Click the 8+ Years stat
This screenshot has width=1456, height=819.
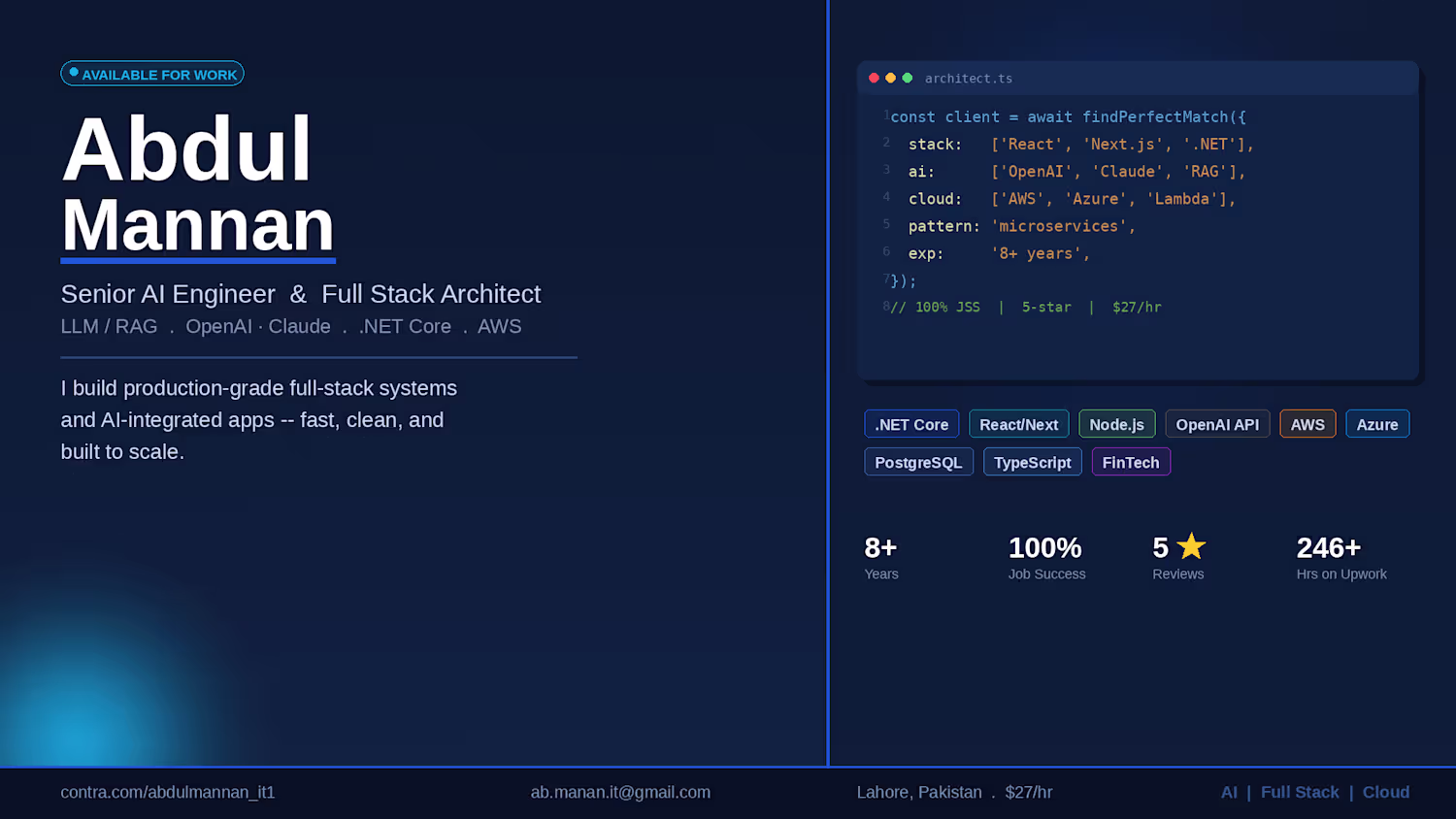[x=881, y=557]
